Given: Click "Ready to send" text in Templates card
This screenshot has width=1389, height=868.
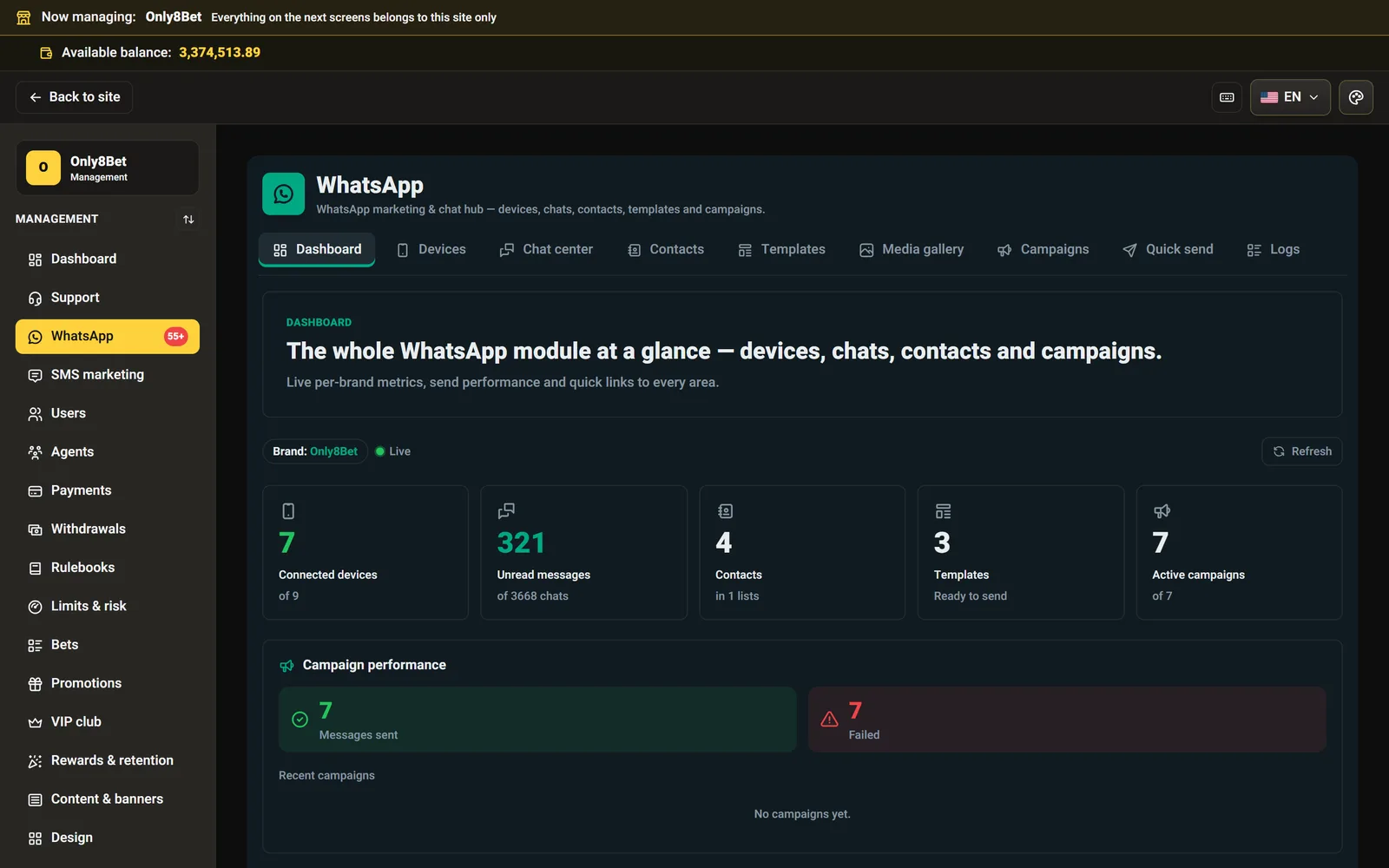Looking at the screenshot, I should pos(971,596).
